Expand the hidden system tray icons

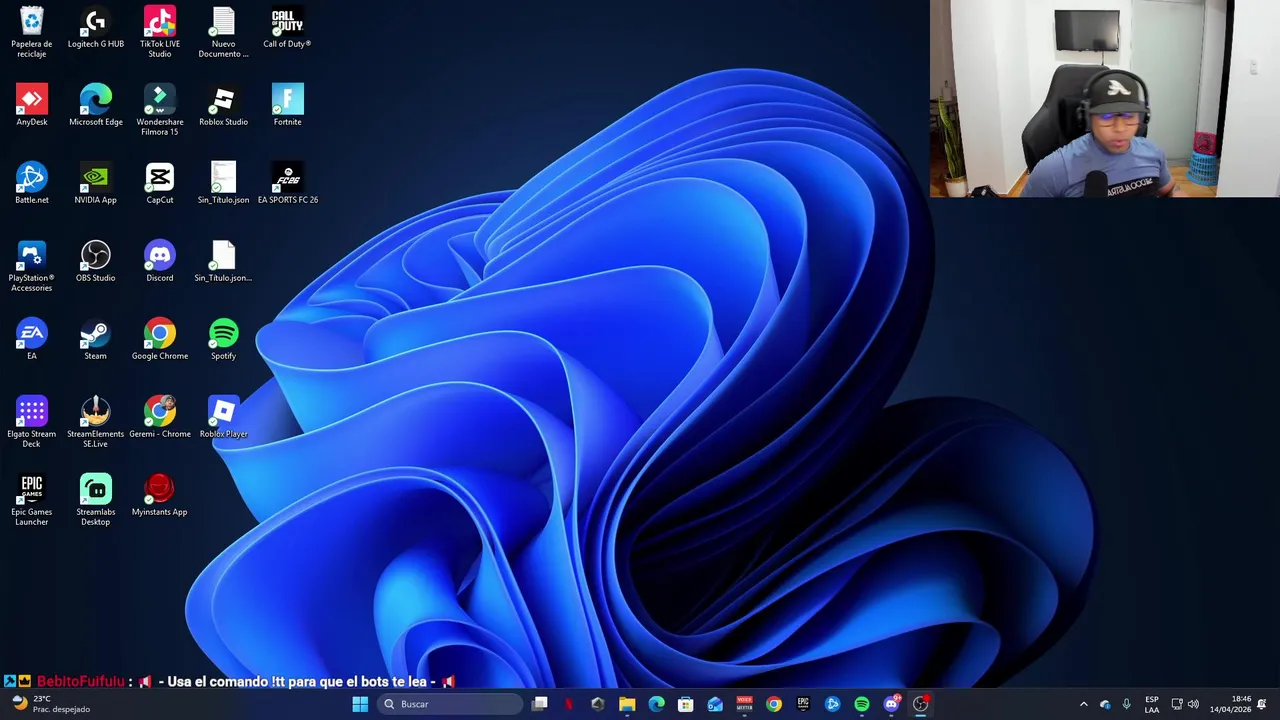(1083, 704)
